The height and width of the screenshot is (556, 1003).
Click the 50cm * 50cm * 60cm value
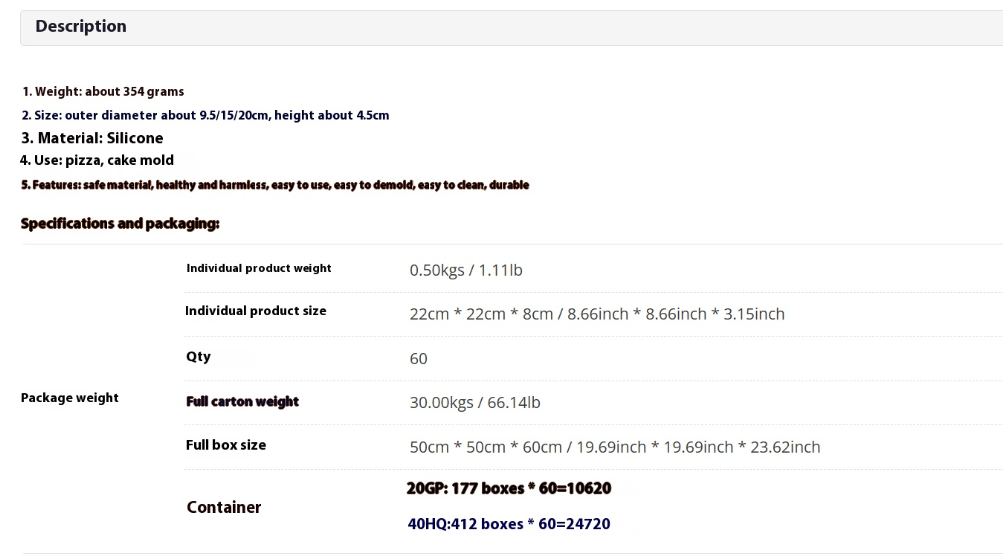(x=615, y=447)
